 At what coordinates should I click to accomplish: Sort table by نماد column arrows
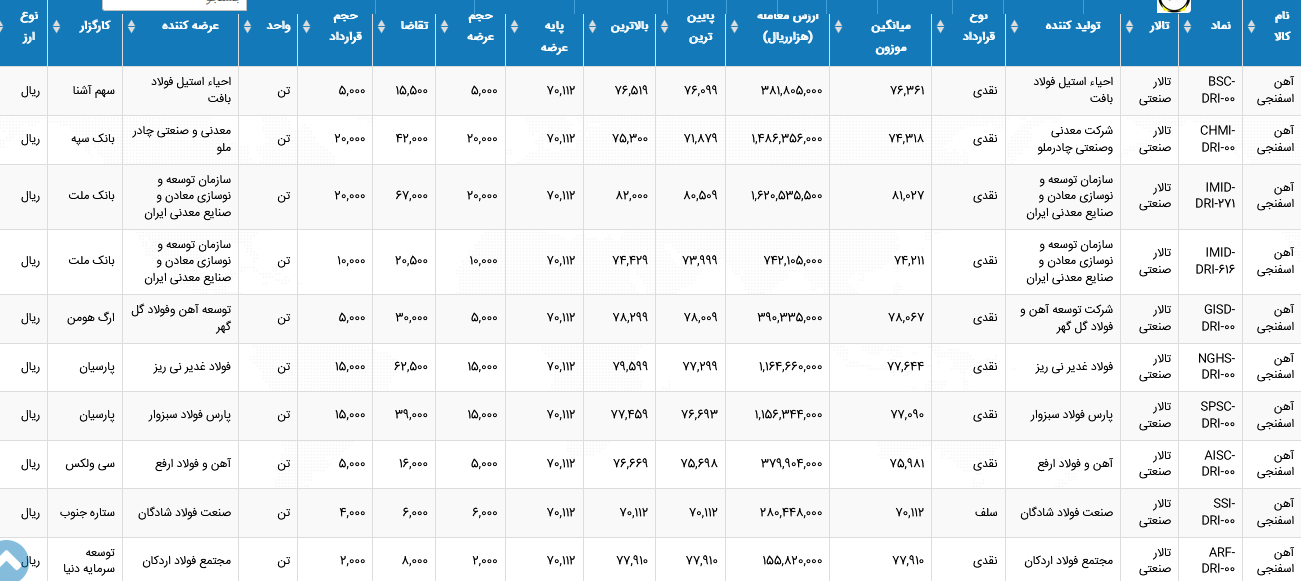coord(1185,27)
